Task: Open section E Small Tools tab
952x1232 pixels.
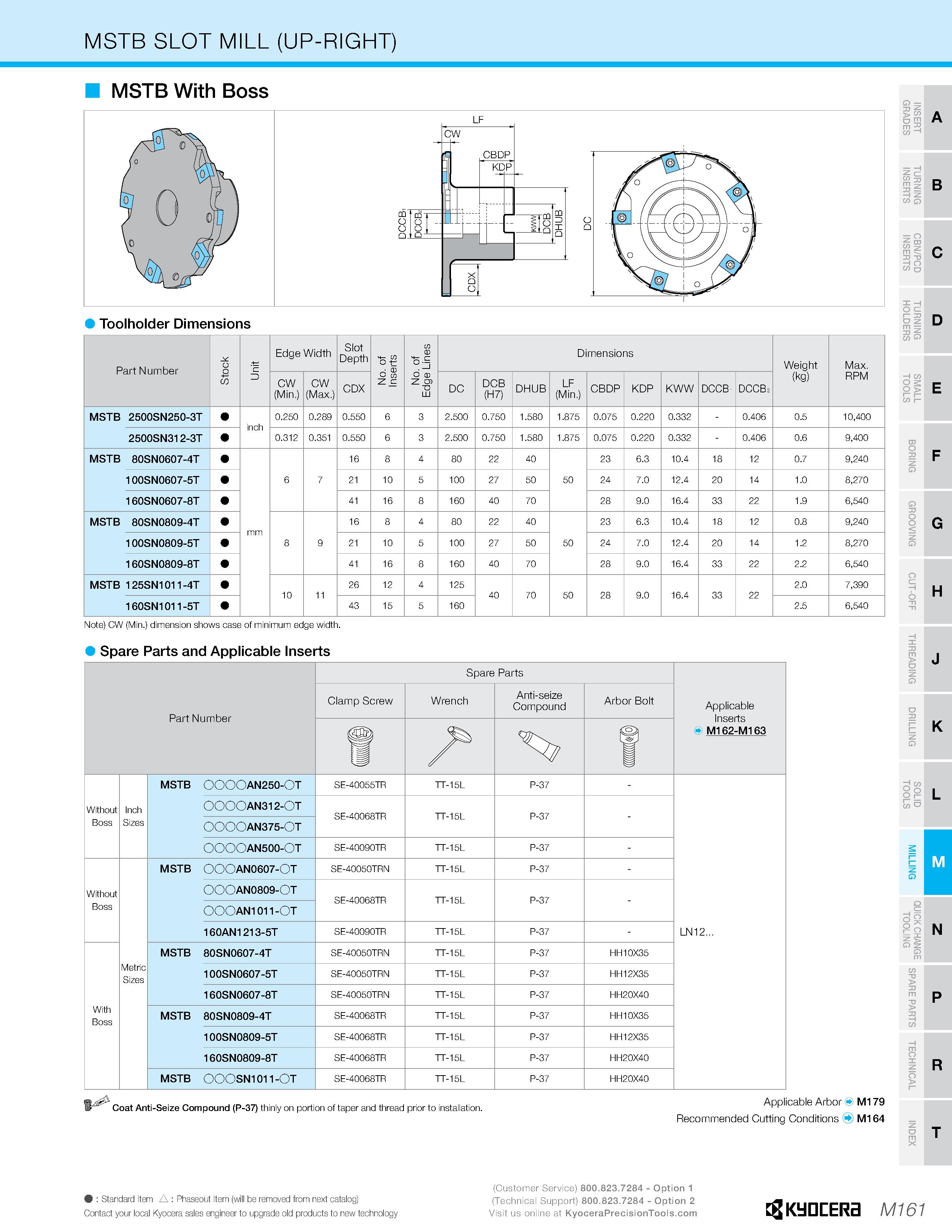Action: click(x=925, y=388)
